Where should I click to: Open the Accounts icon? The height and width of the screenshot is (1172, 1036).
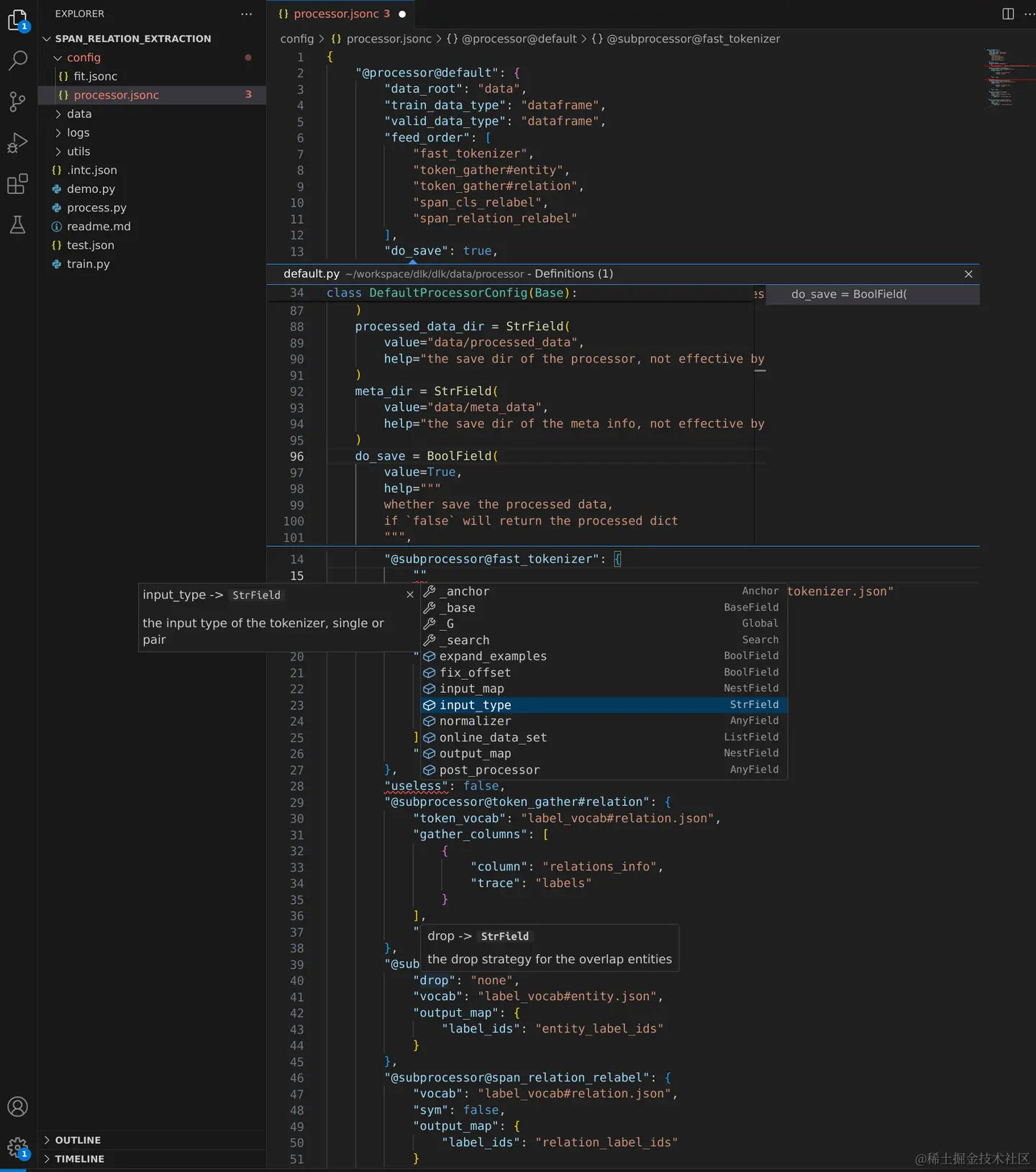tap(18, 1107)
